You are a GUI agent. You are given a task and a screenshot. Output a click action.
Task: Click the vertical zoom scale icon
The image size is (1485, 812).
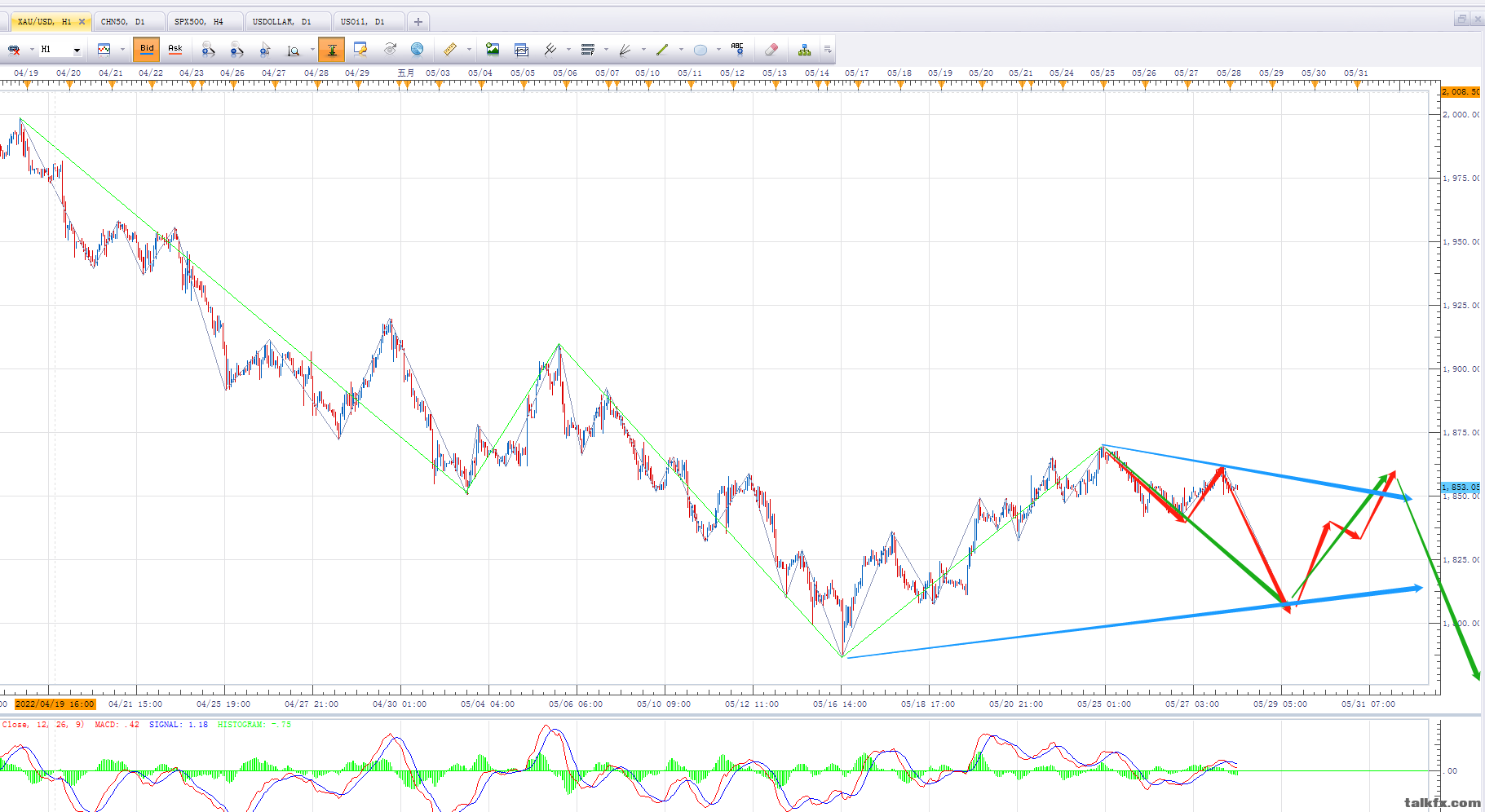[x=294, y=50]
